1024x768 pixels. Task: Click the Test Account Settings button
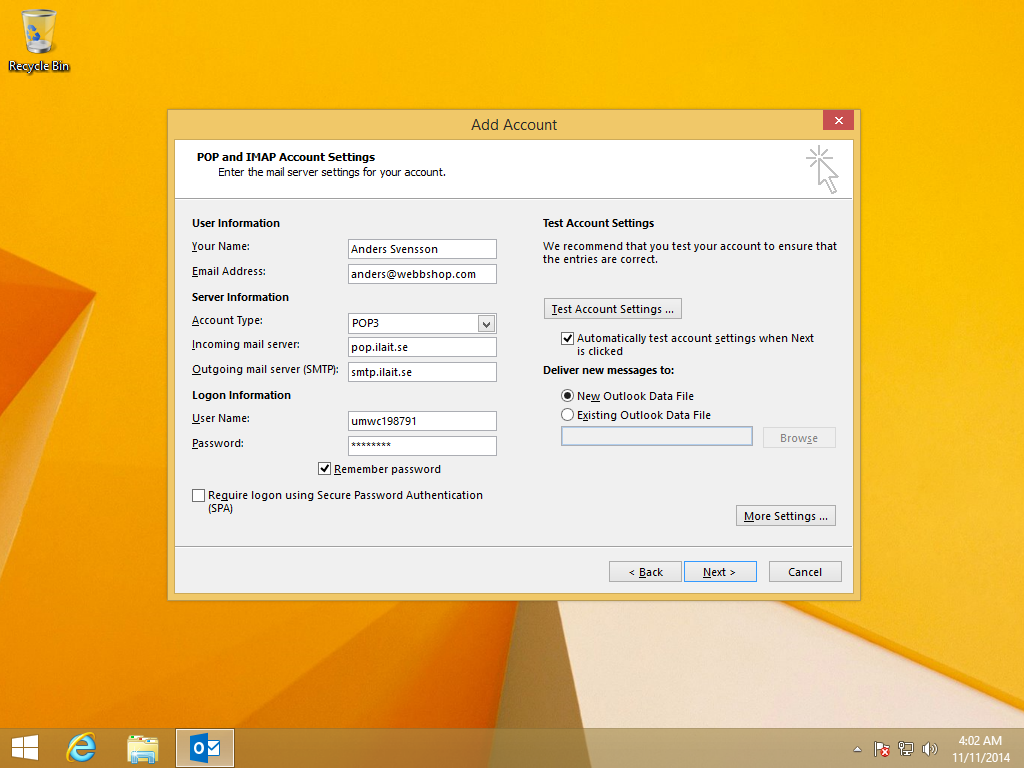click(x=612, y=309)
